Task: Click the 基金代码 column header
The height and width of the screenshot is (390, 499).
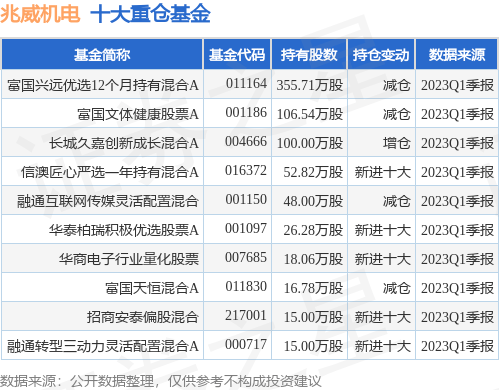Action: click(x=237, y=55)
